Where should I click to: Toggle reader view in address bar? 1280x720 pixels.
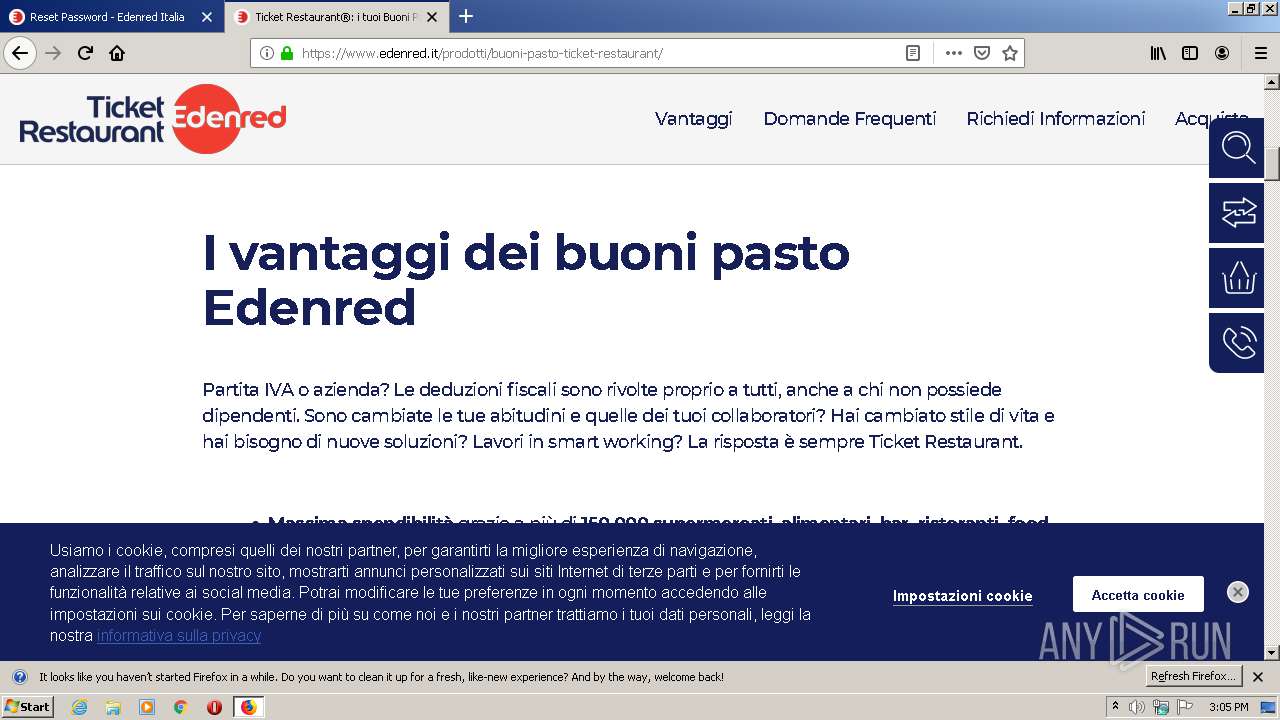913,53
